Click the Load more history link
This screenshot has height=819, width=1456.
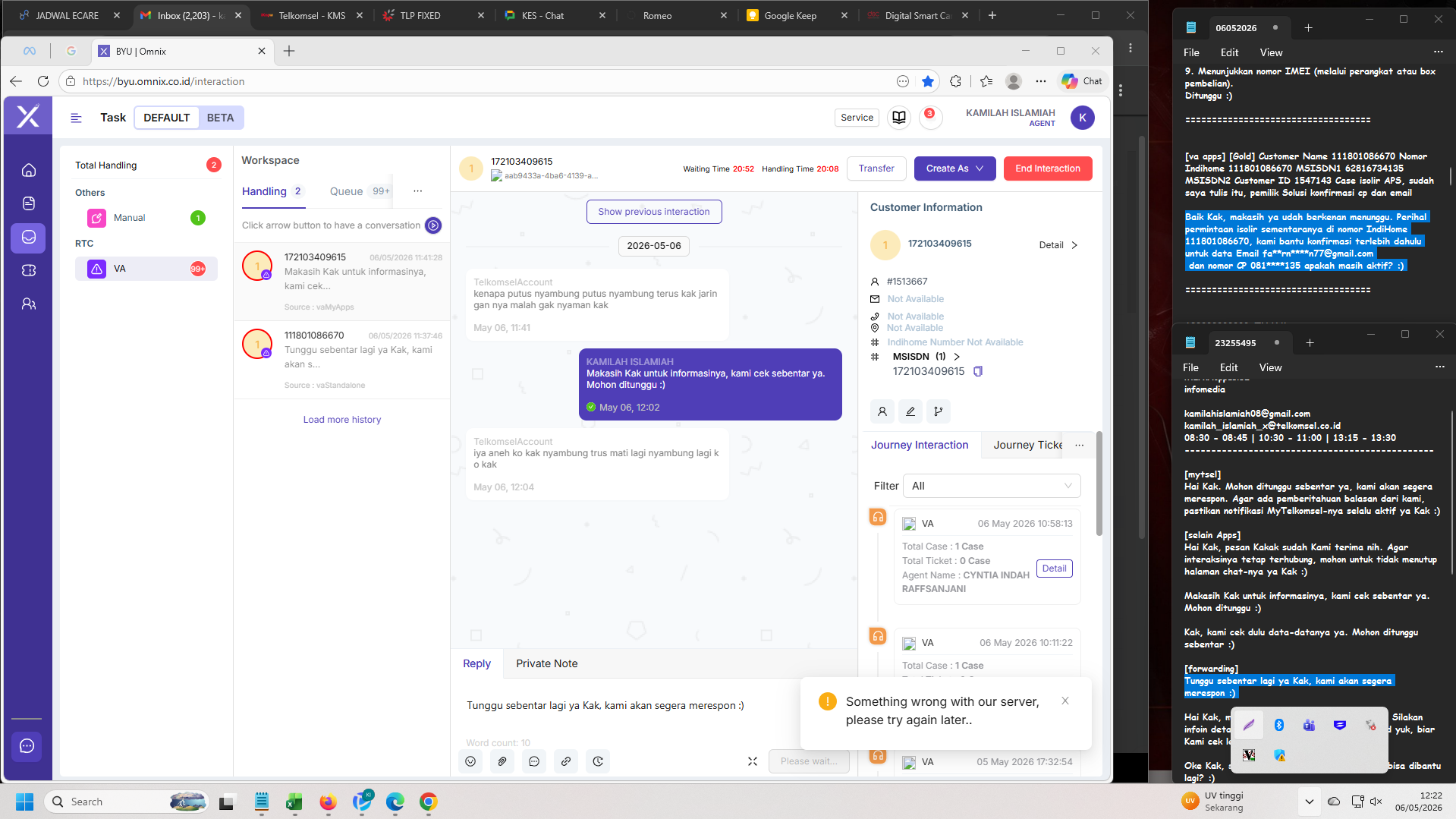[342, 420]
